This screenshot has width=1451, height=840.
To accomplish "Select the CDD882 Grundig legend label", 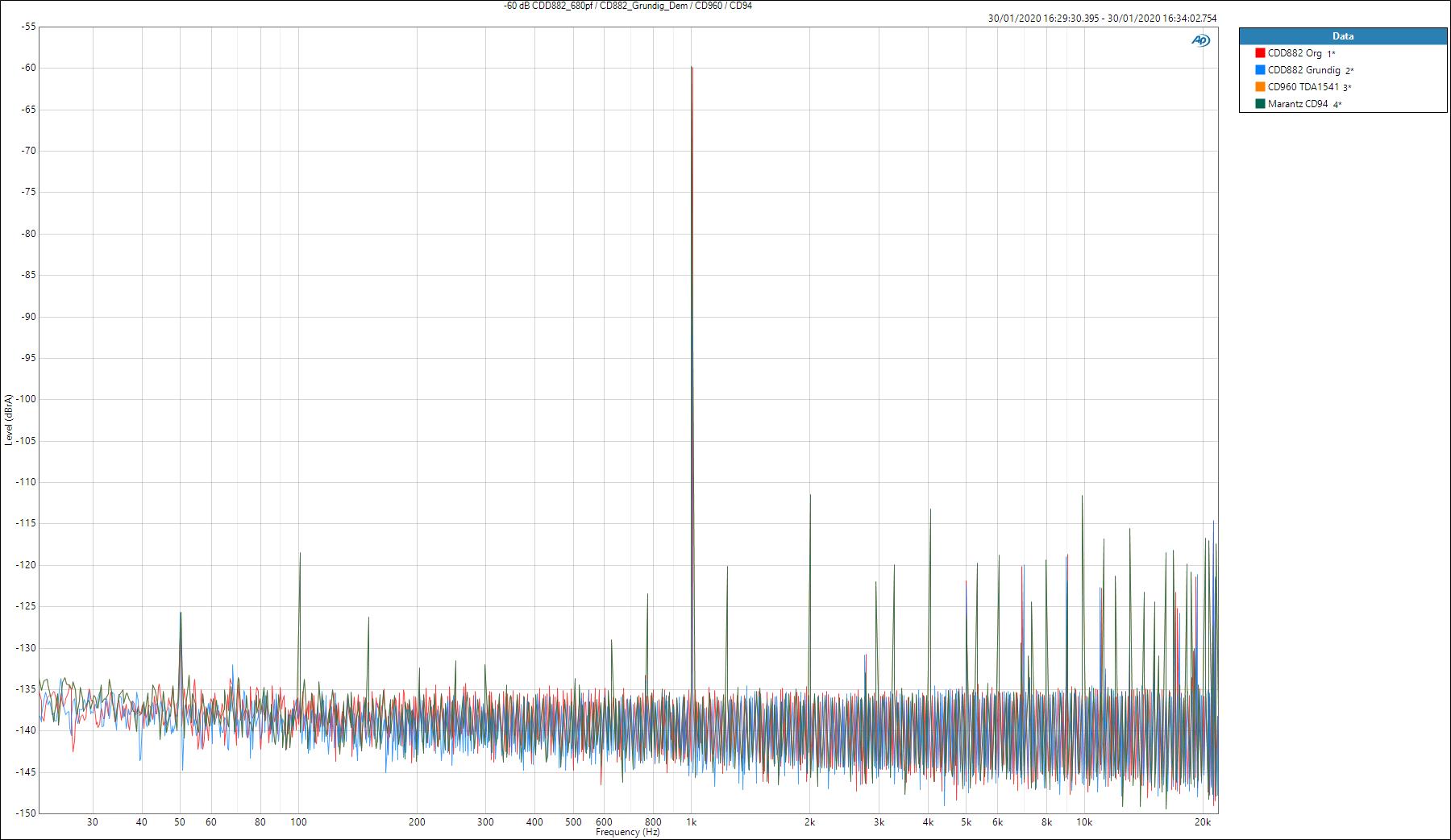I will pos(1303,70).
